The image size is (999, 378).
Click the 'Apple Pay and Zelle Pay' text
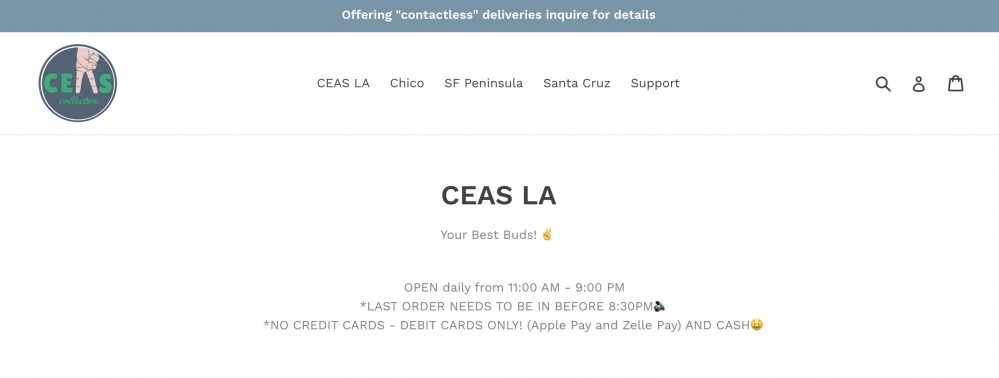pos(605,325)
